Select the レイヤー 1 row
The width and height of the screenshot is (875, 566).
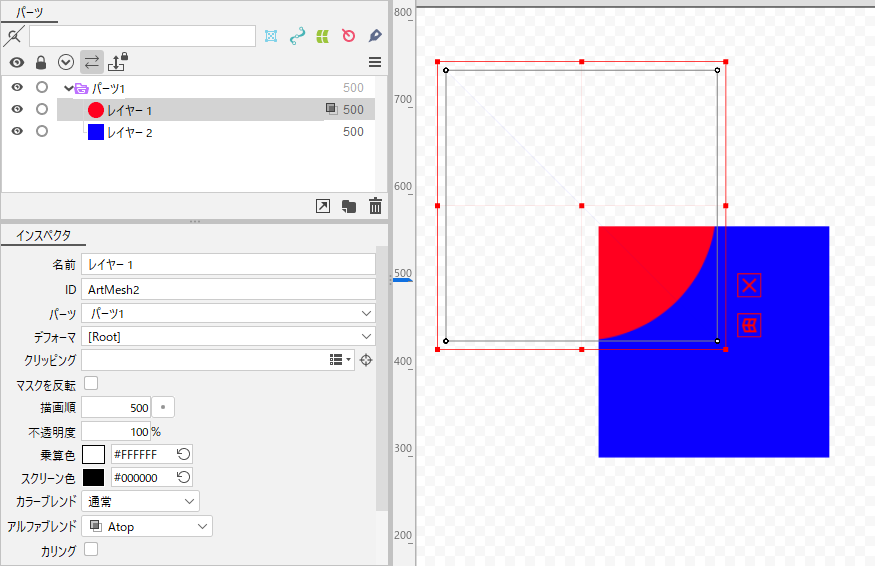tap(216, 109)
